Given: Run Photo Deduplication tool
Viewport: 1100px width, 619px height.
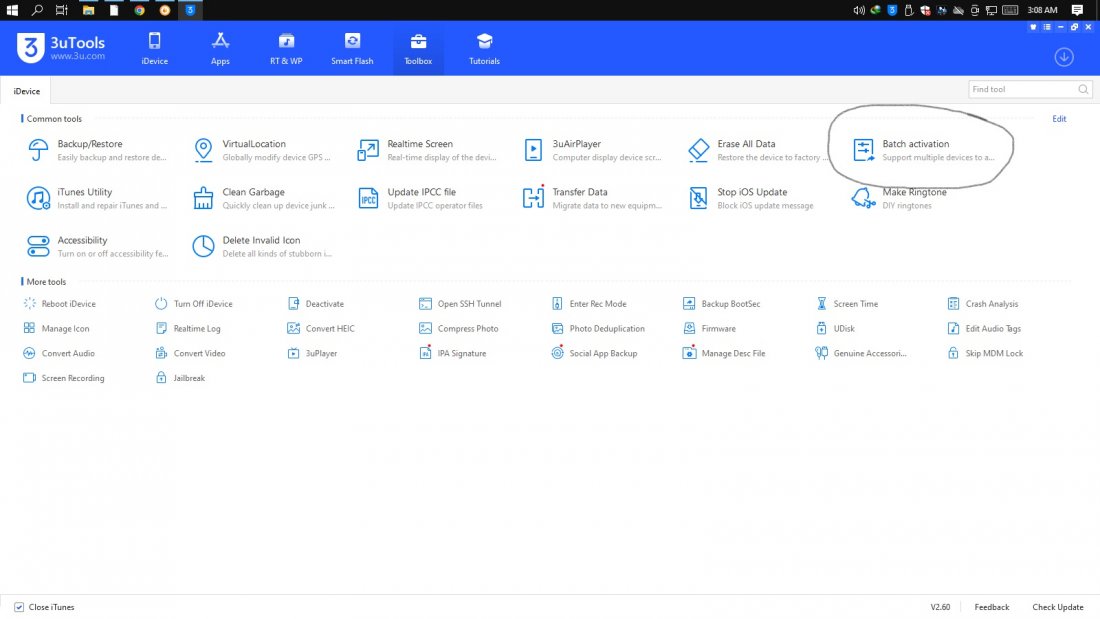Looking at the screenshot, I should point(598,328).
